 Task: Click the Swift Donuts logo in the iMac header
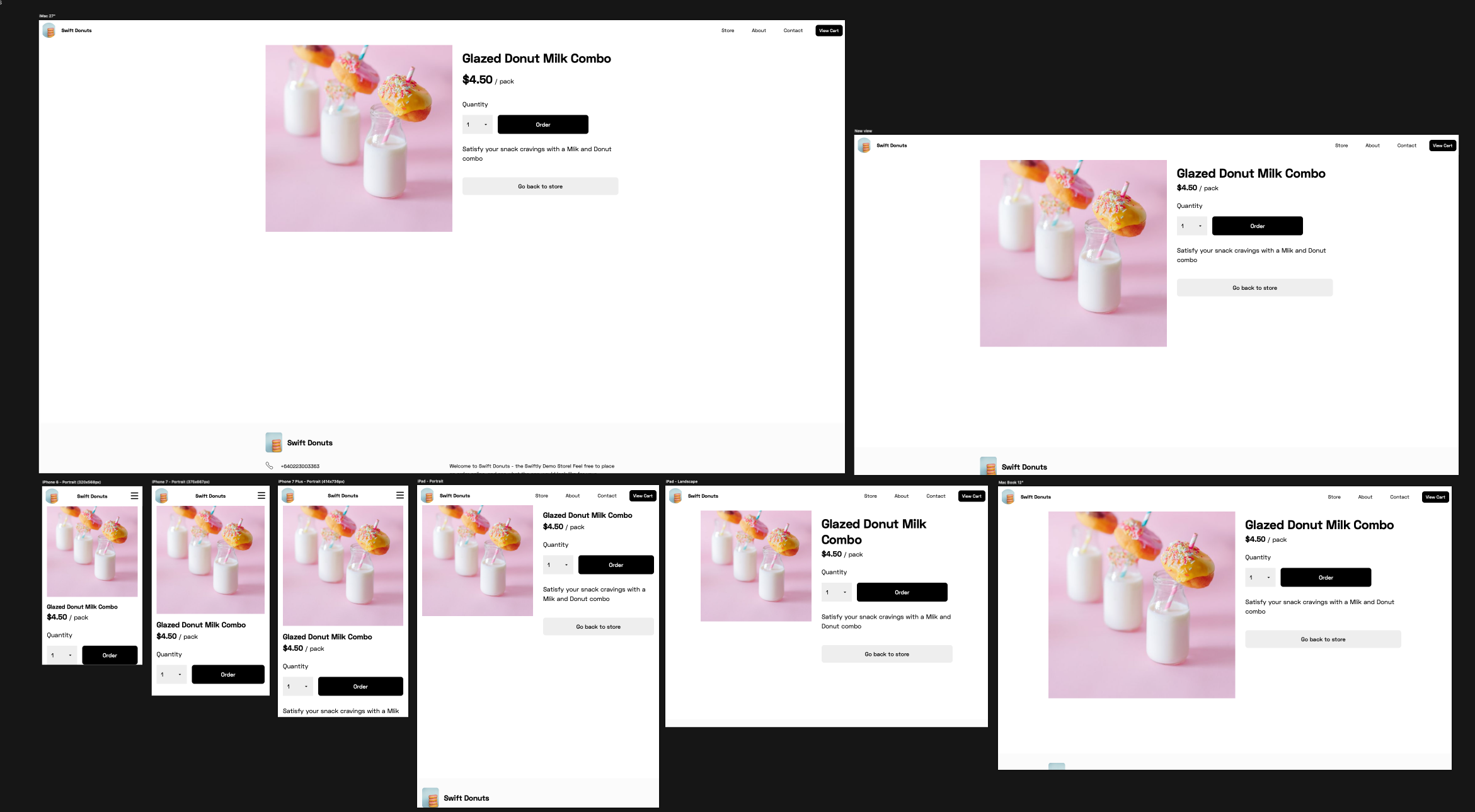coord(49,30)
